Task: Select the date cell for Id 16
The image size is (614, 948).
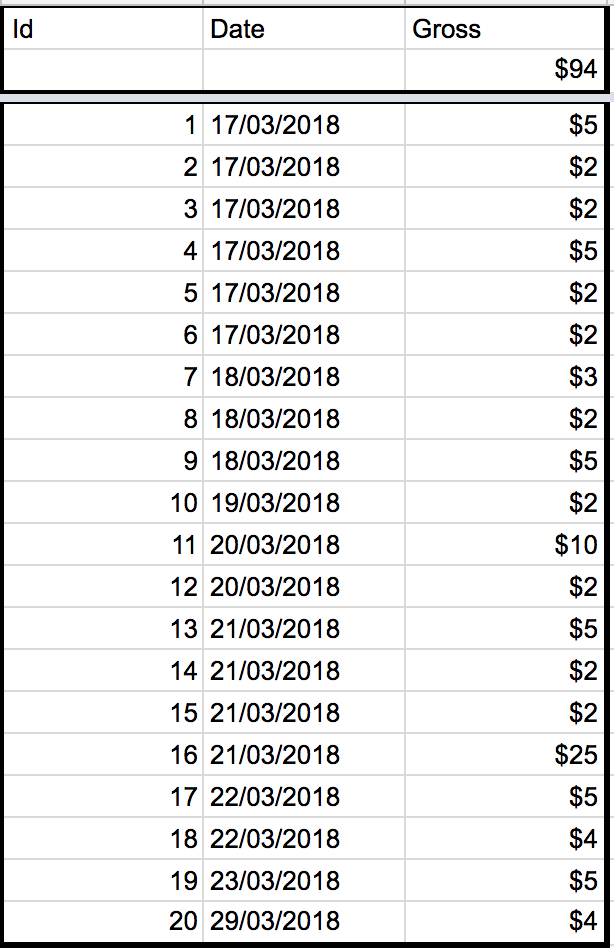Action: [304, 755]
